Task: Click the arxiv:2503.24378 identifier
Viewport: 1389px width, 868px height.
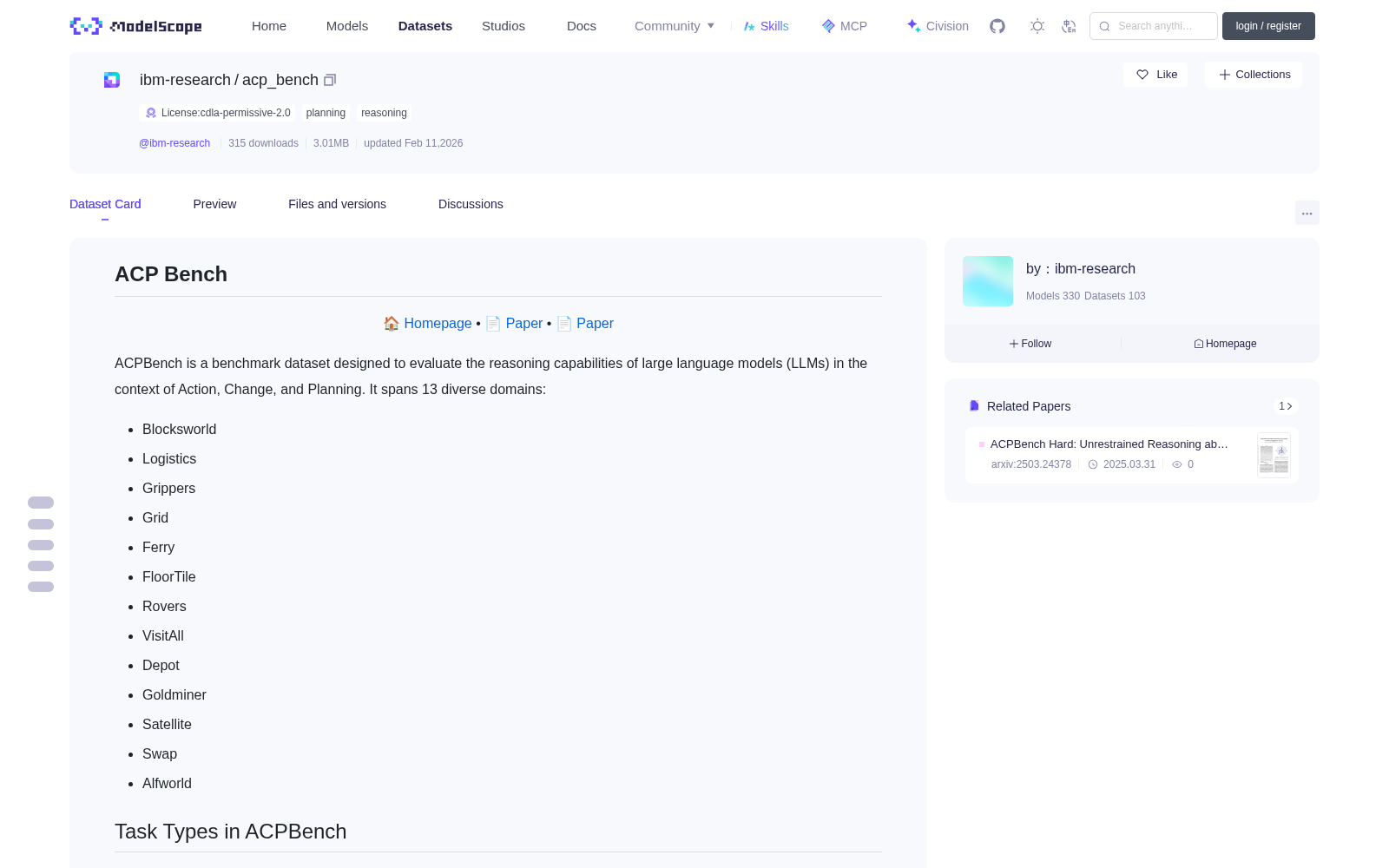Action: [x=1031, y=464]
